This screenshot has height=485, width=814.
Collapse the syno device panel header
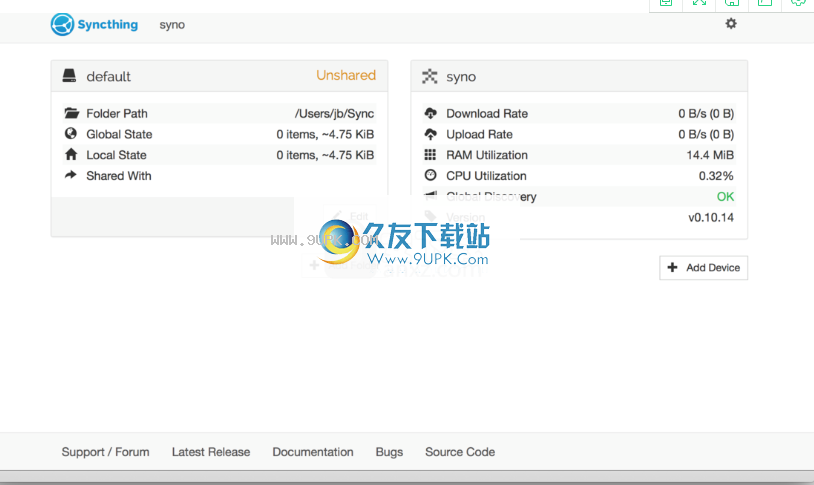pos(579,76)
